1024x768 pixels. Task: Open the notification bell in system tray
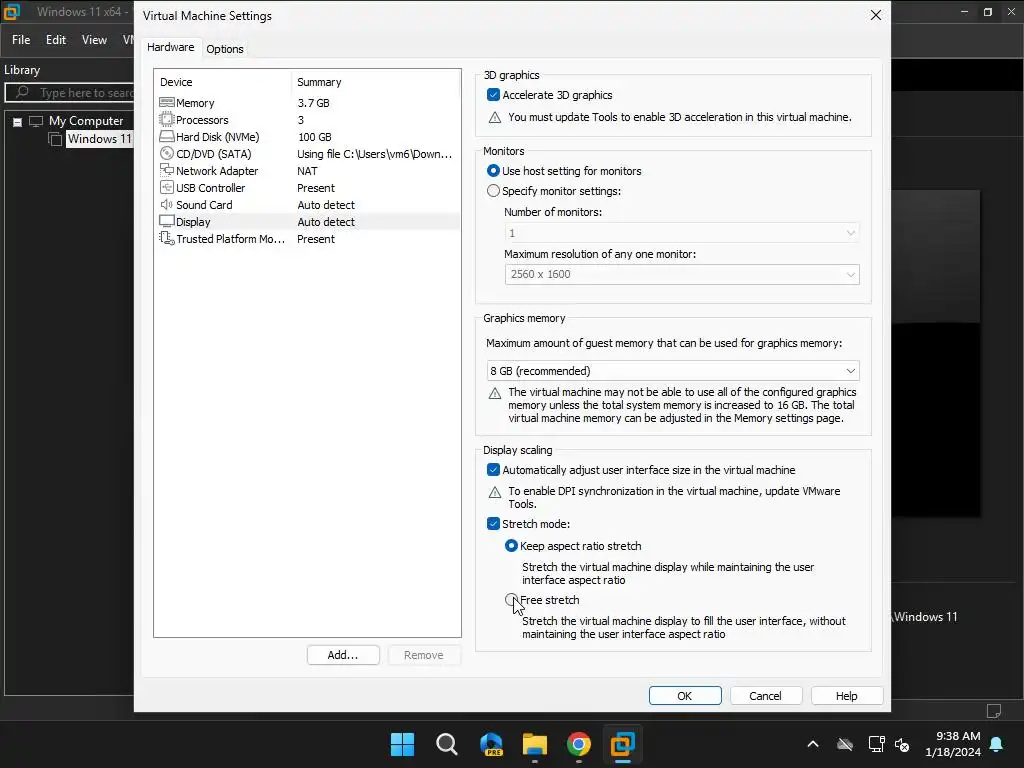[997, 744]
